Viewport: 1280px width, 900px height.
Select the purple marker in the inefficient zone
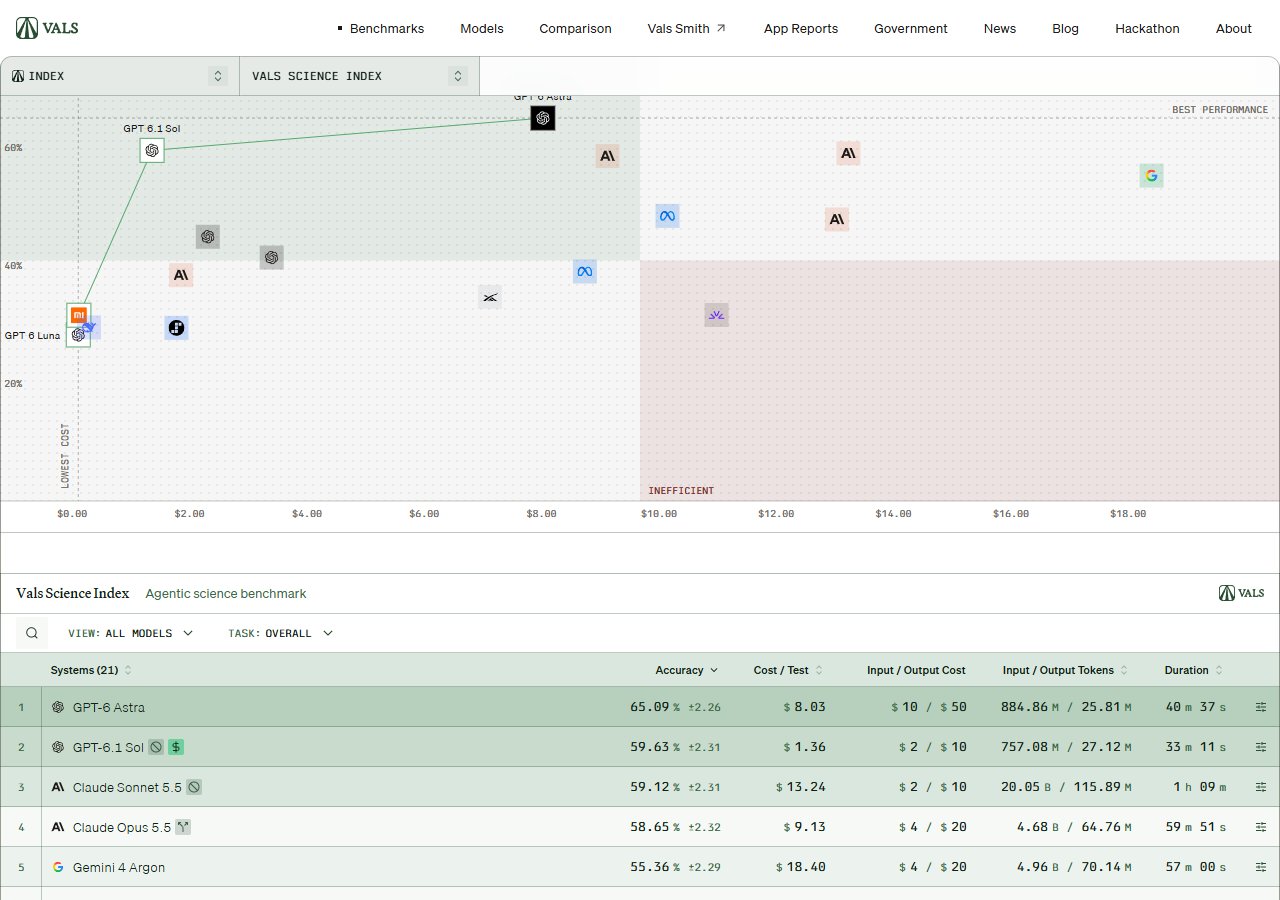(716, 315)
